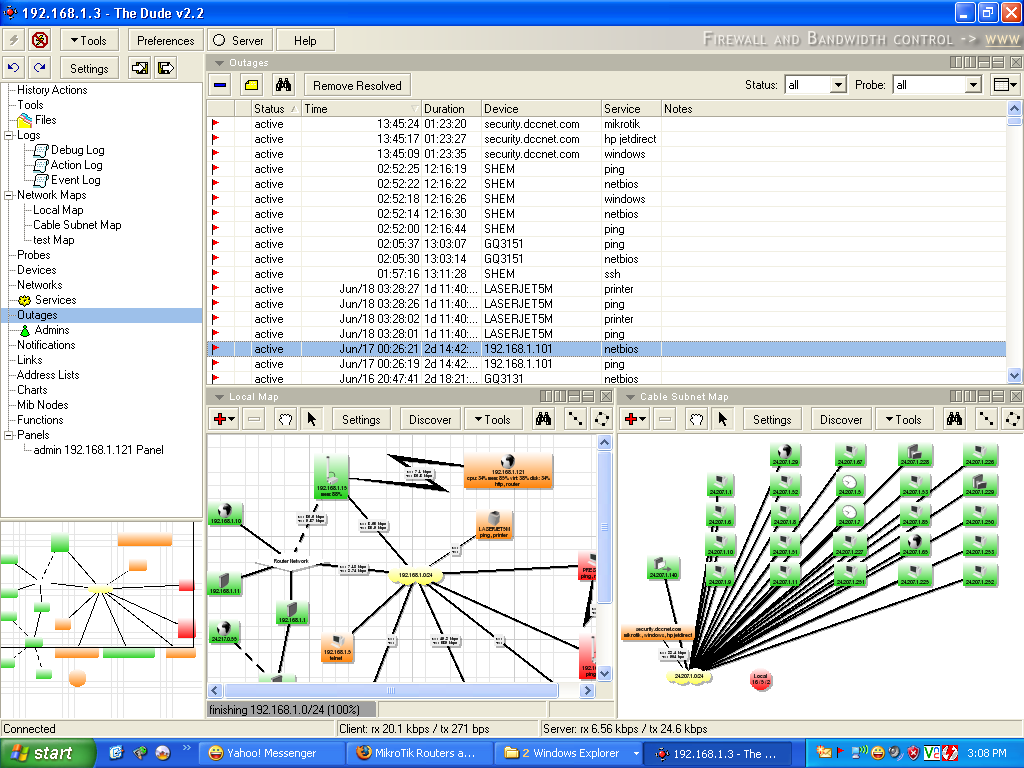Screen dimensions: 1024x768
Task: Collapse the Logs tree node
Action: coord(8,135)
